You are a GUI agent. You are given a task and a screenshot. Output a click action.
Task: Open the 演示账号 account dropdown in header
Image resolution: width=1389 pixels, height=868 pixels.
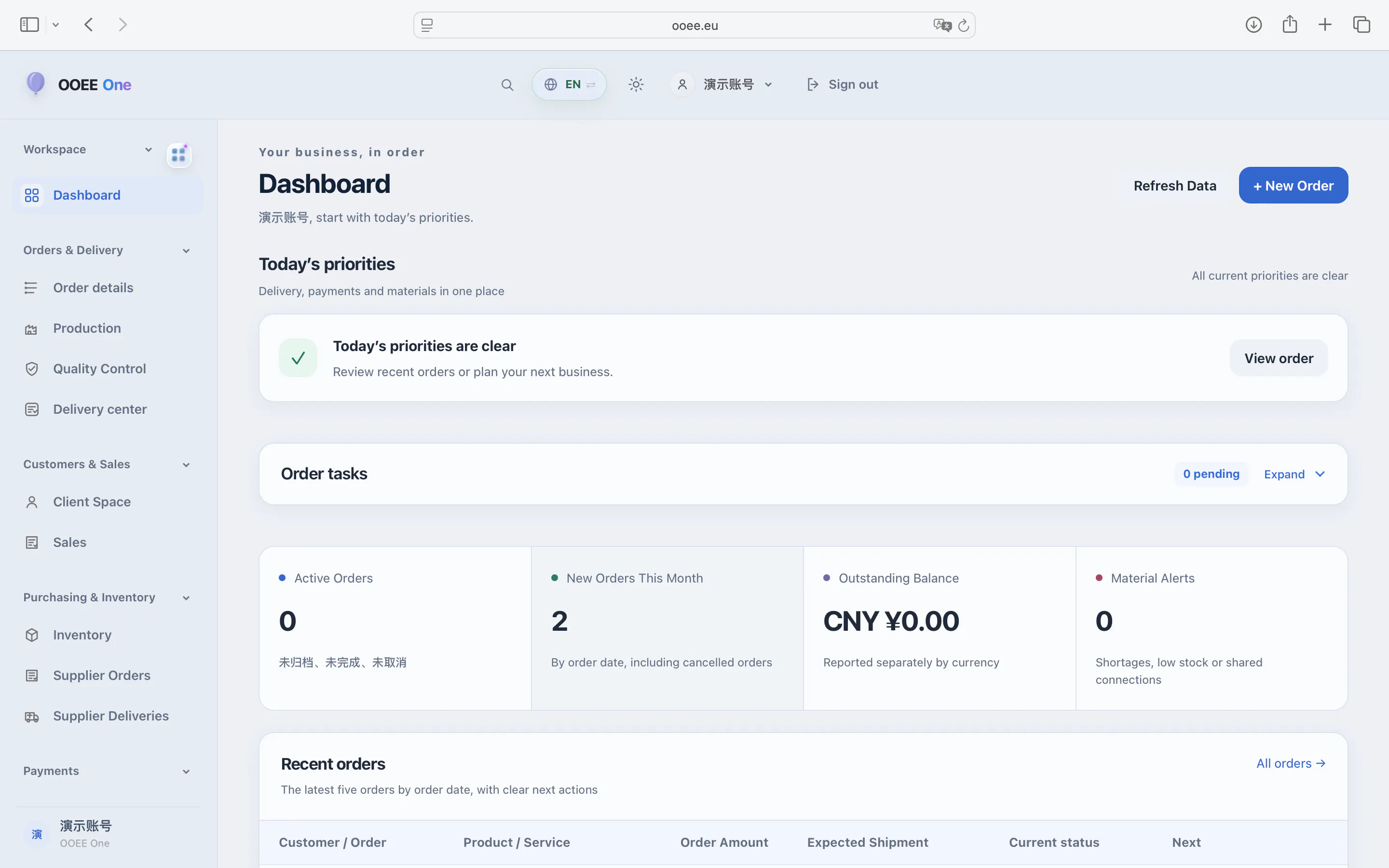[722, 84]
